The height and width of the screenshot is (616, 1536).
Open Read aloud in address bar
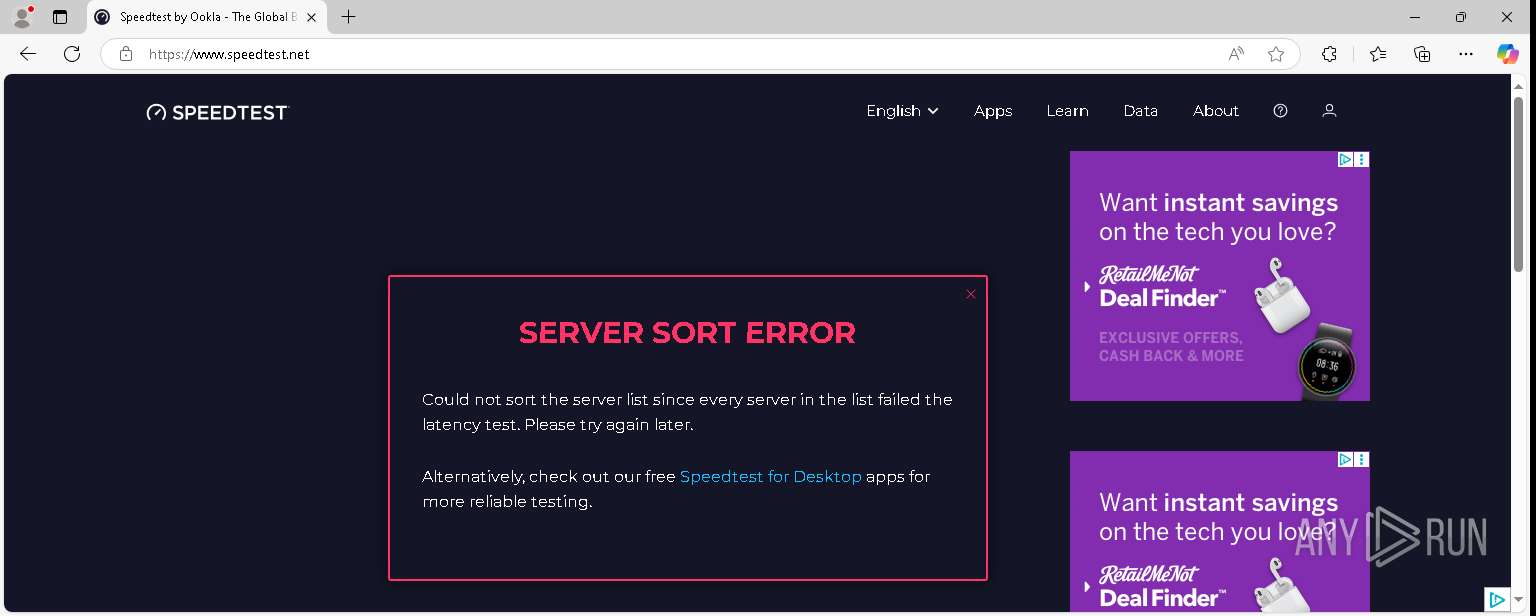coord(1236,54)
